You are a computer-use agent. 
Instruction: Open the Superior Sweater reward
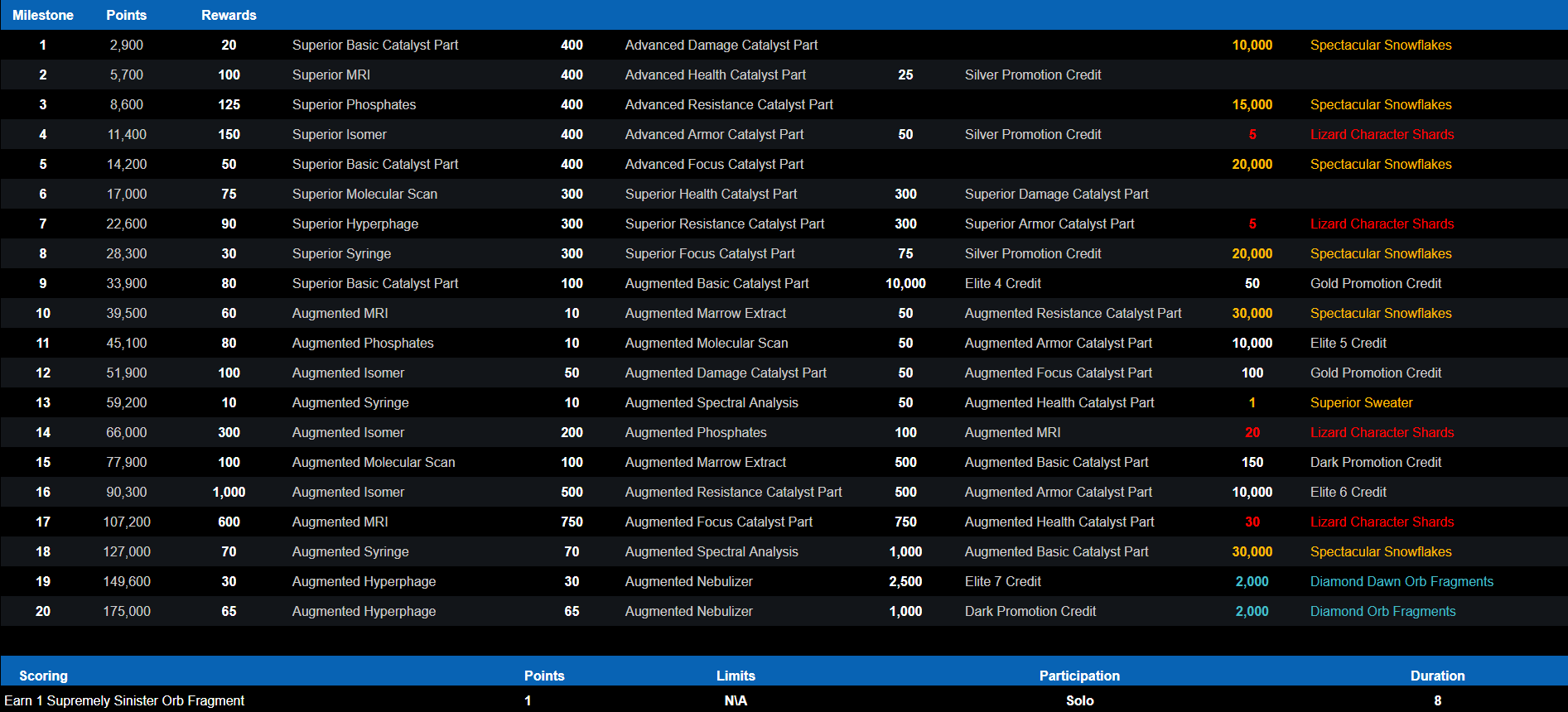[x=1361, y=402]
